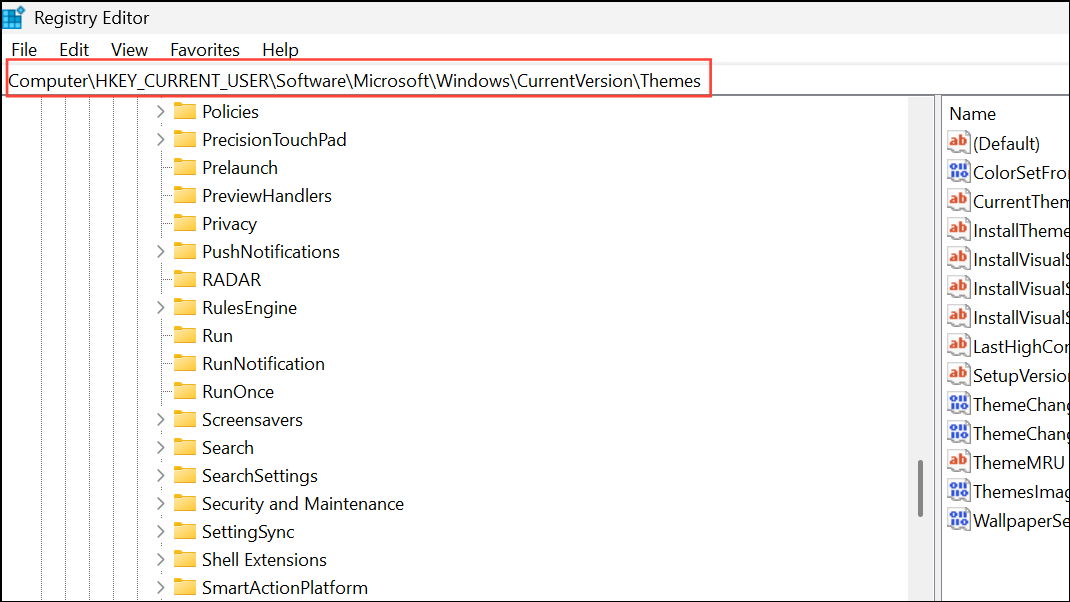Screen dimensions: 1070x602
Task: Open the Favorites menu
Action: click(x=205, y=49)
